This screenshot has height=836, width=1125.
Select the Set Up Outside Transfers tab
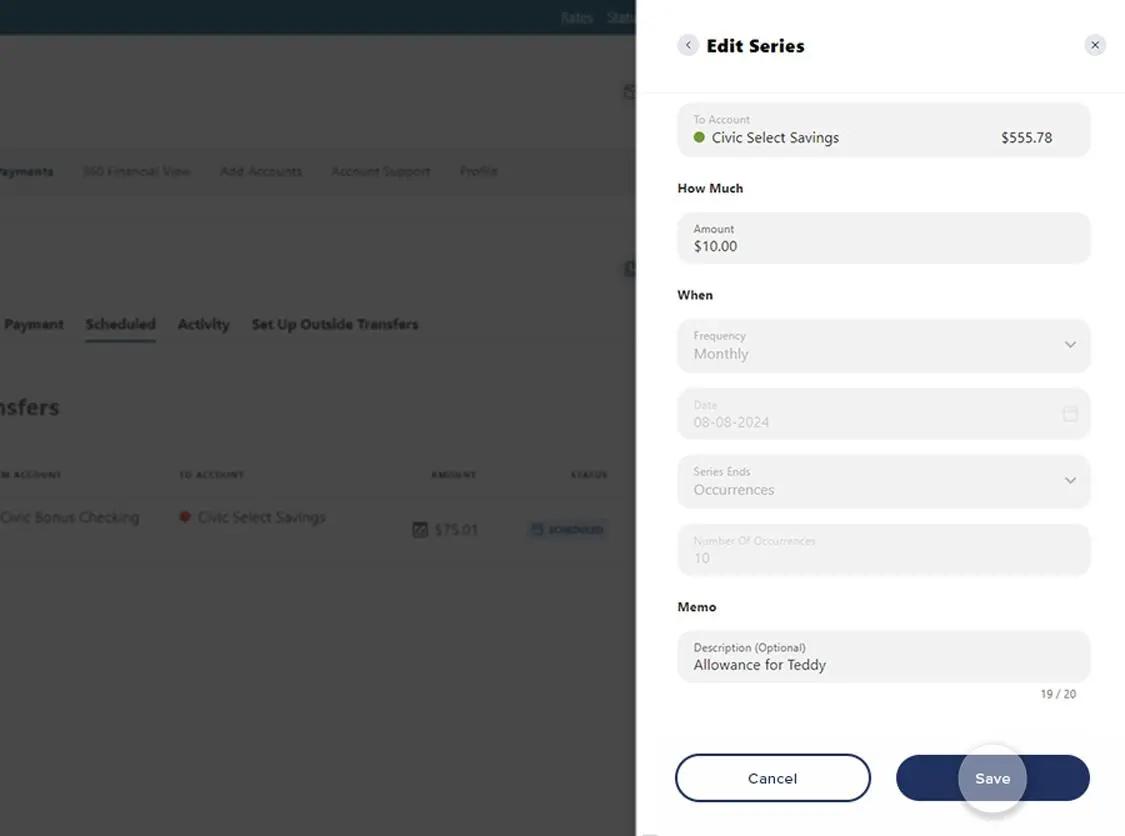click(x=334, y=323)
